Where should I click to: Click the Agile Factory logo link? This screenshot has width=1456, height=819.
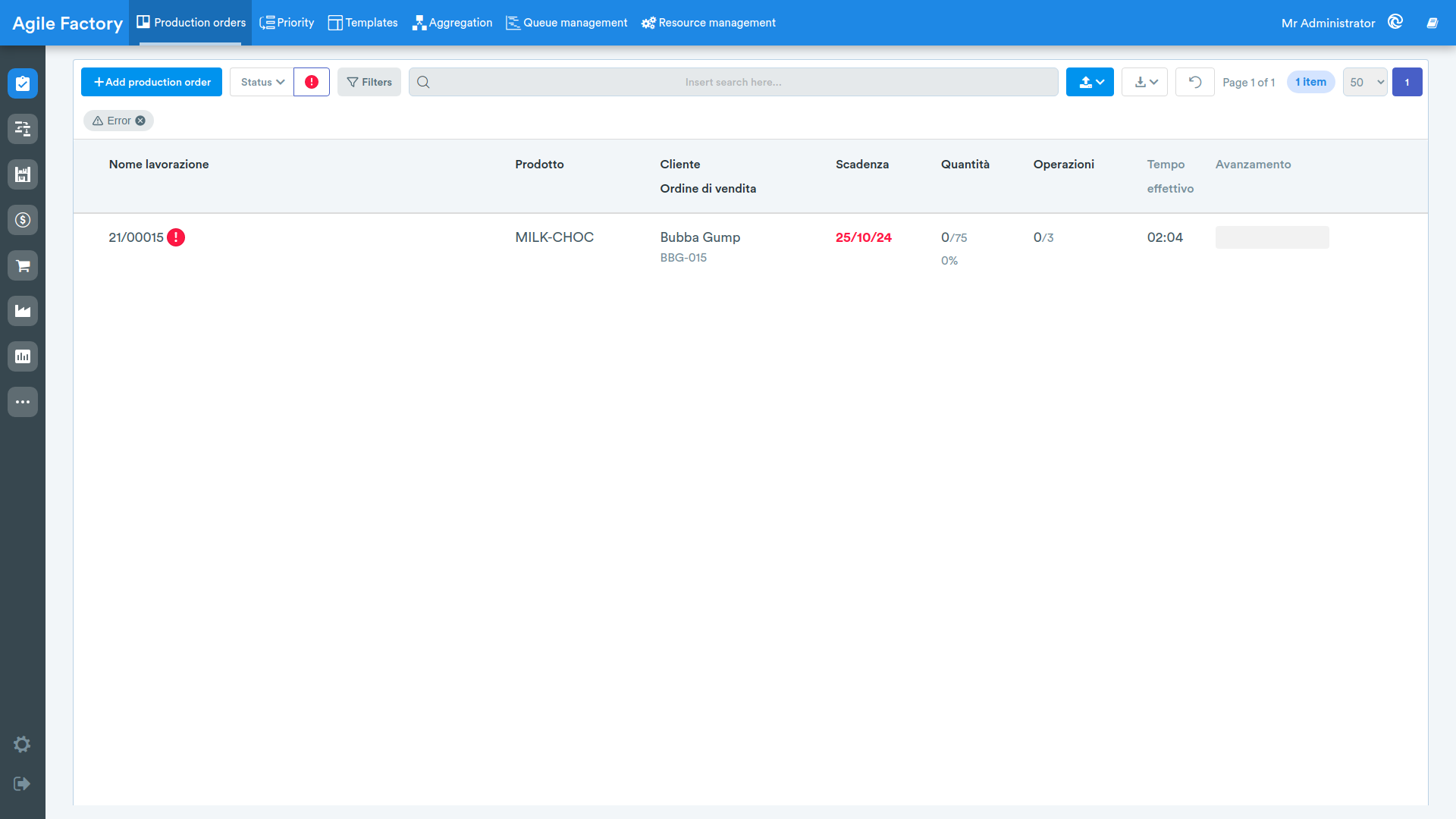coord(67,23)
